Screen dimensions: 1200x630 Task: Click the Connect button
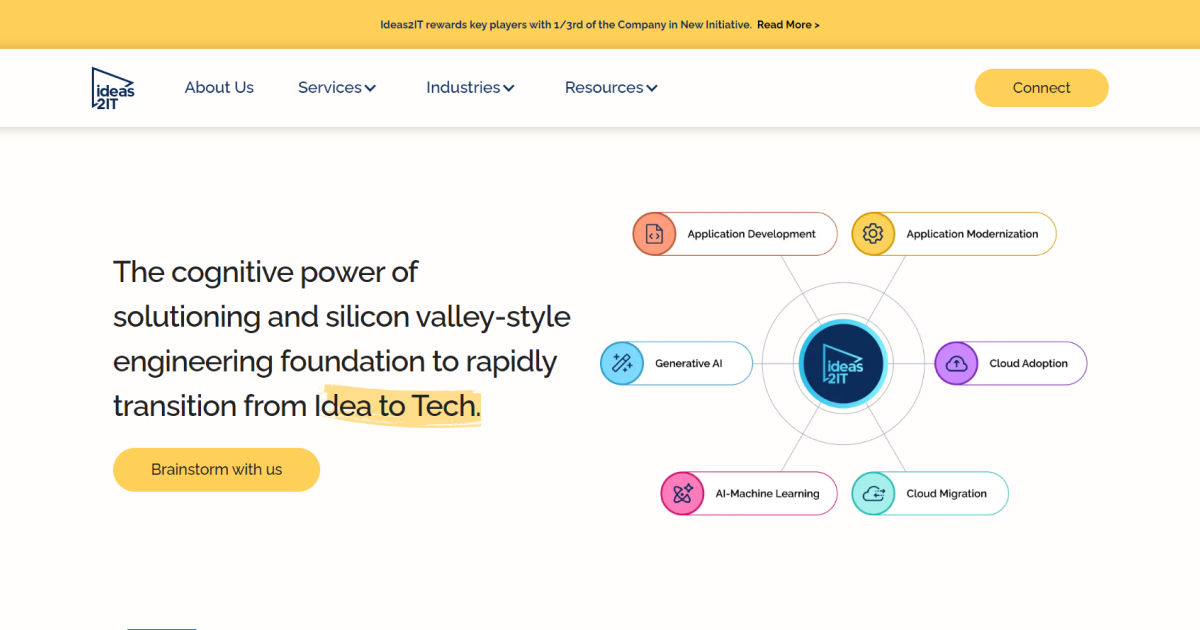point(1041,87)
